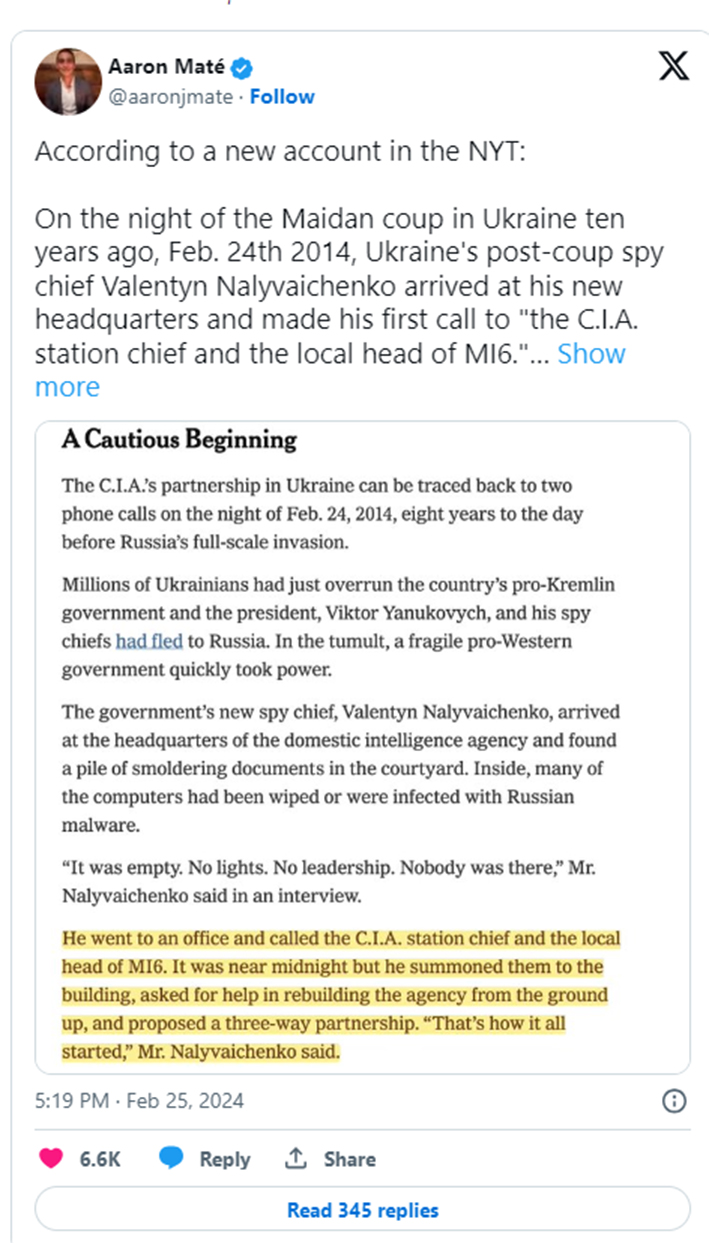
Task: Click the share upload arrow icon
Action: pos(295,1158)
